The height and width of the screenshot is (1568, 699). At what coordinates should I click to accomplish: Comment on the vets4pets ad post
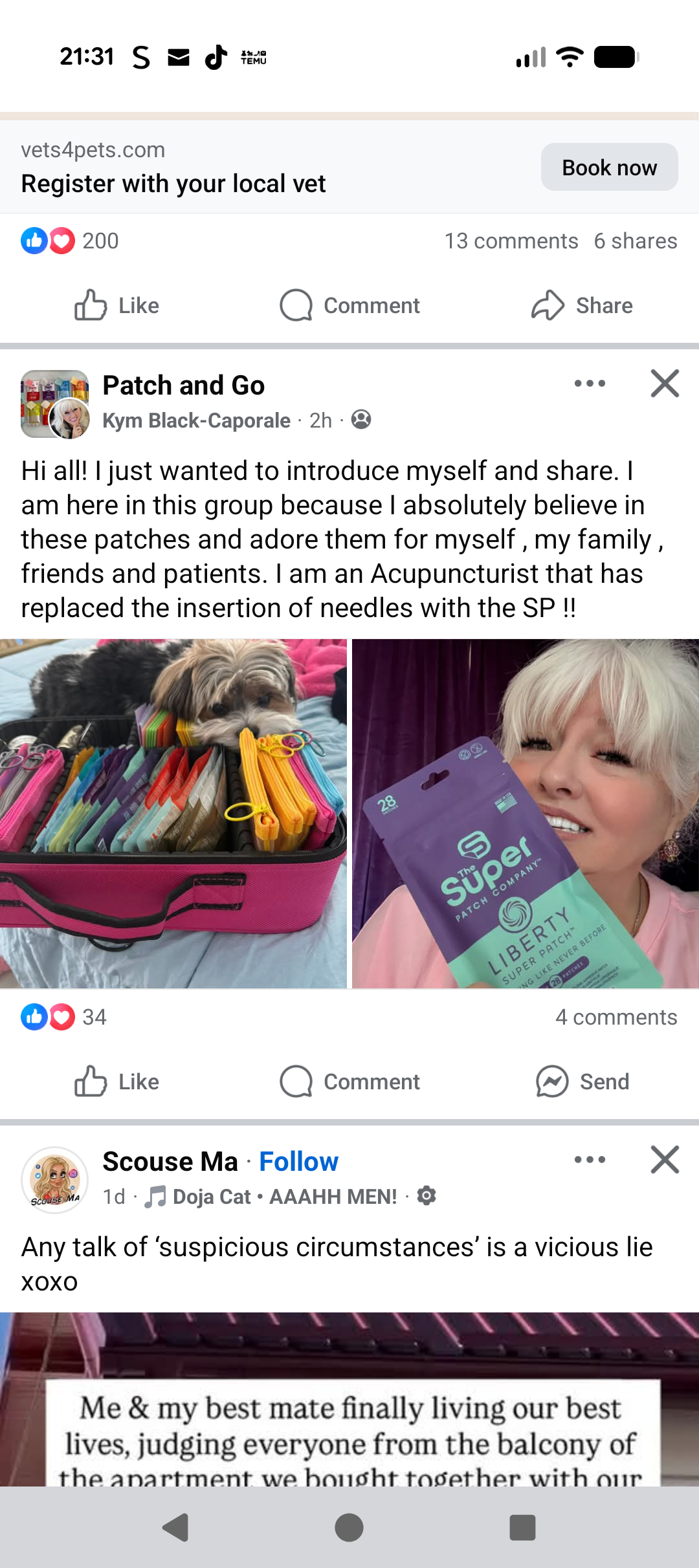(349, 305)
